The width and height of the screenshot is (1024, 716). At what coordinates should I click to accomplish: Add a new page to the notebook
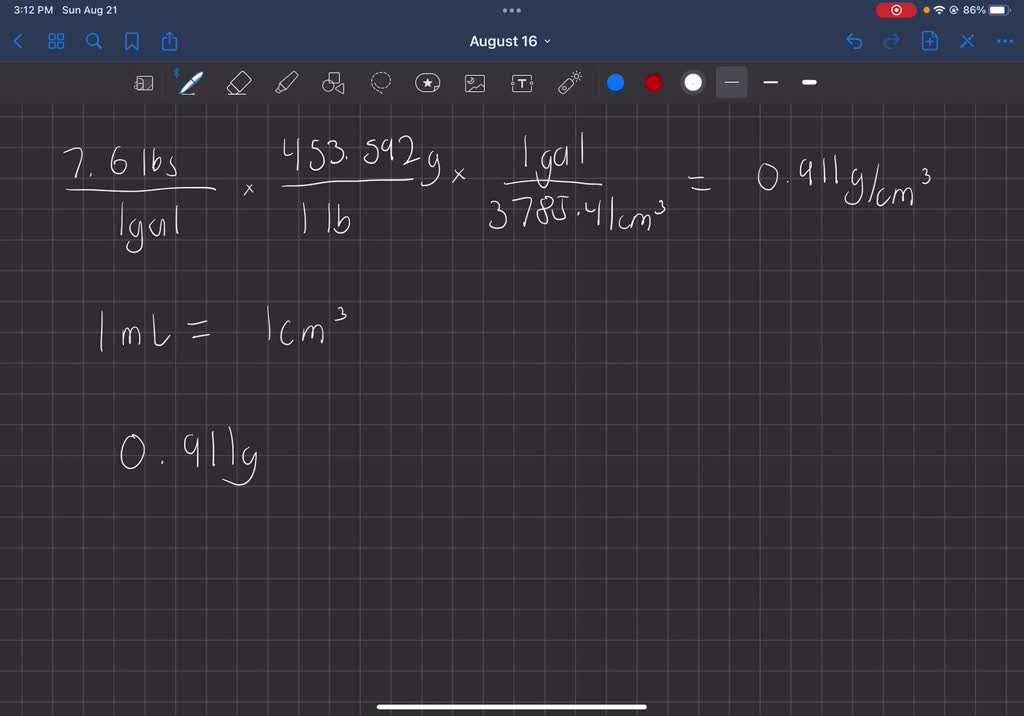coord(929,41)
